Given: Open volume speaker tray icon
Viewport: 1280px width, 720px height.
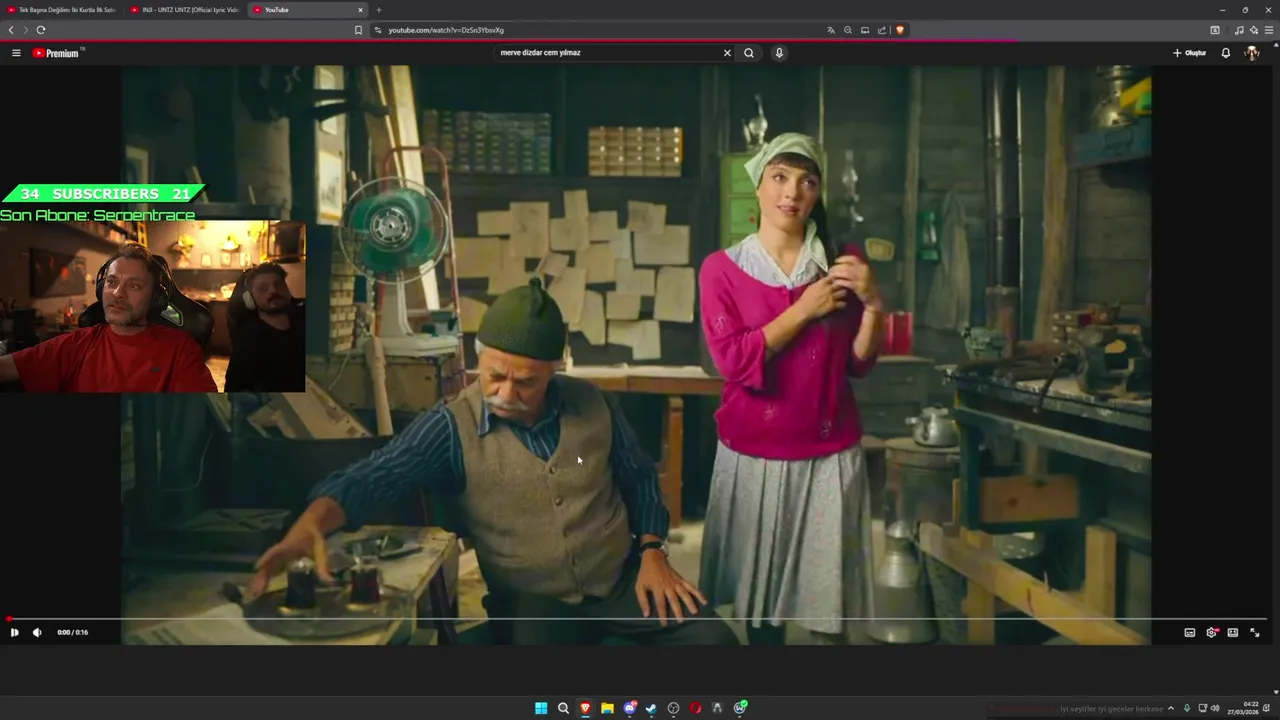Looking at the screenshot, I should pyautogui.click(x=1215, y=708).
